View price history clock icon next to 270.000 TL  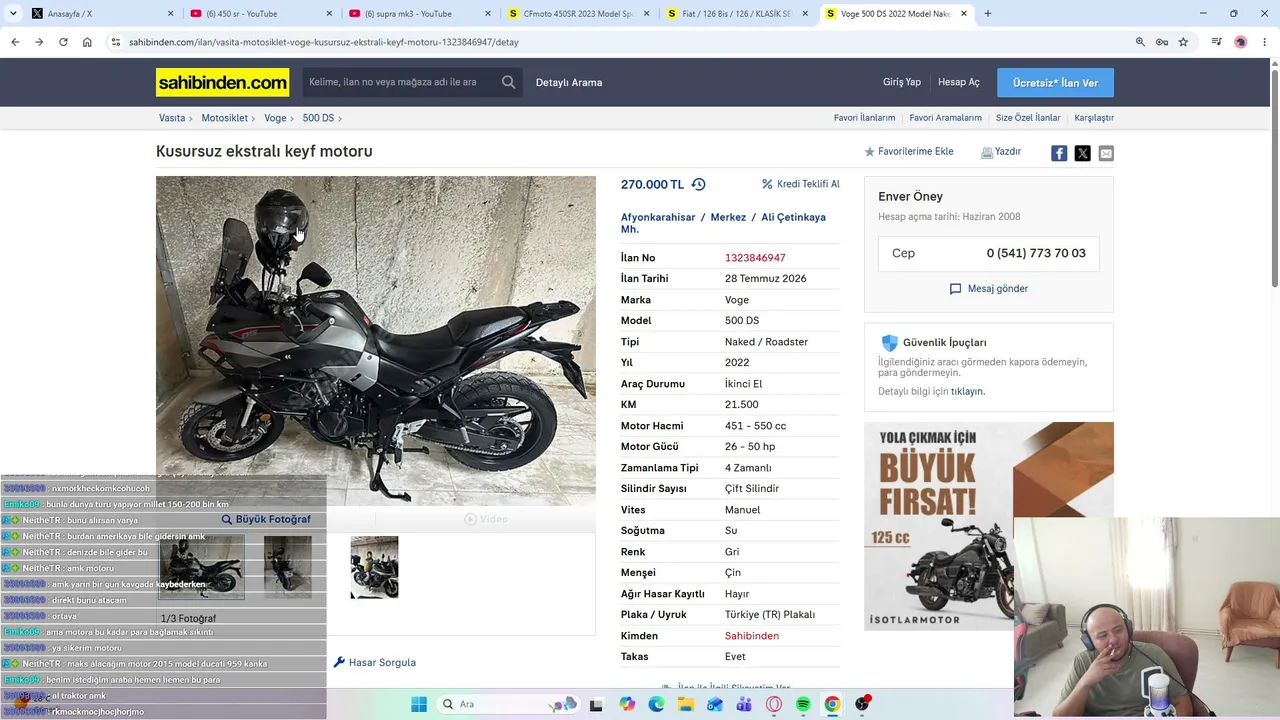[698, 184]
